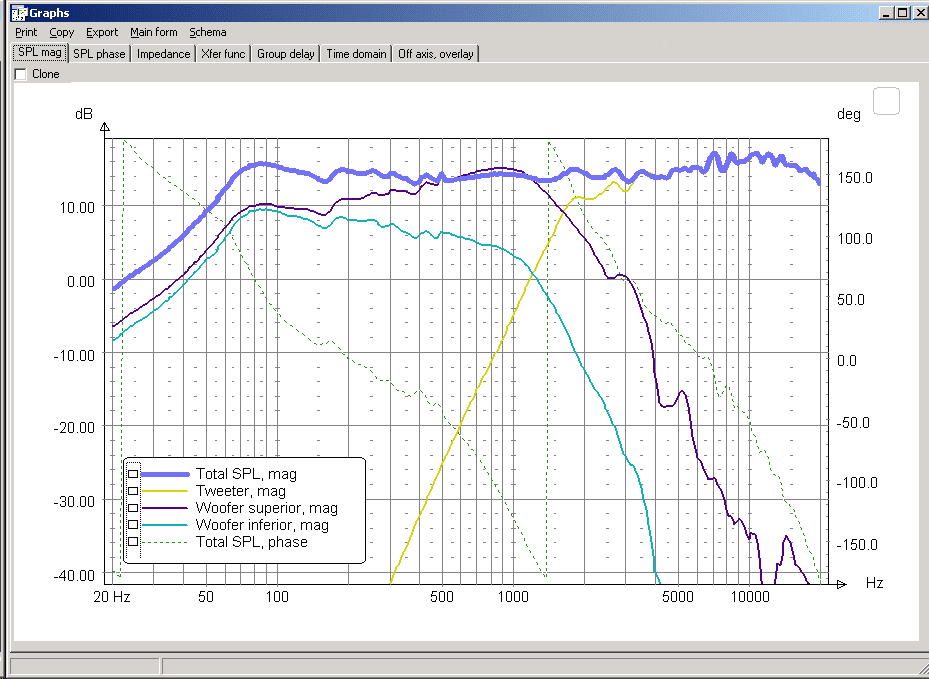Click the blank square button top-right of graph
929x679 pixels.
tap(886, 101)
